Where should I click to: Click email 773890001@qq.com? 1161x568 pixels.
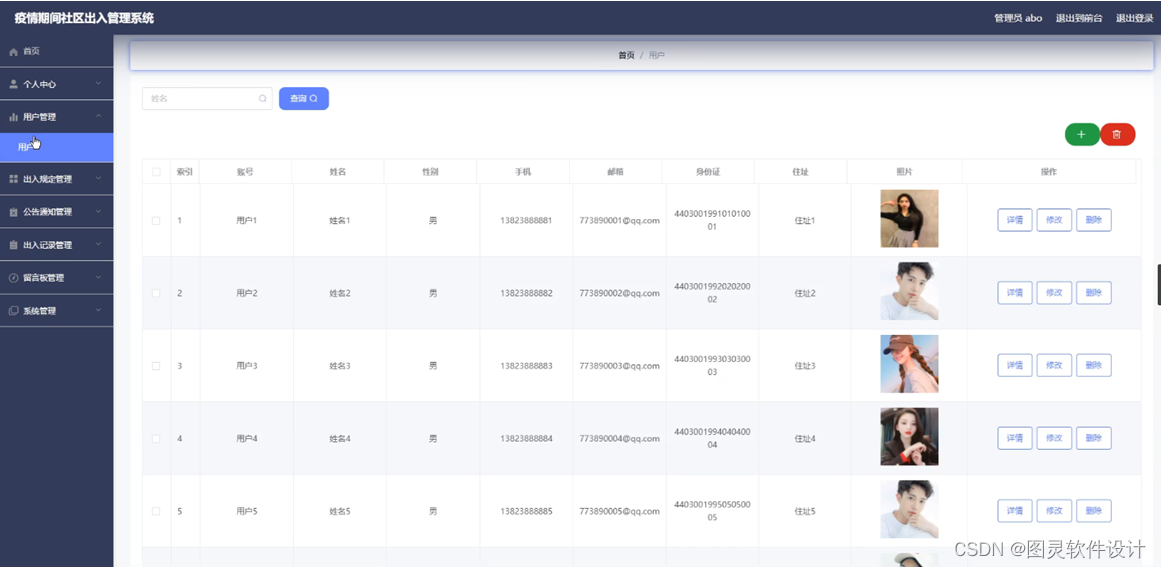coord(619,221)
